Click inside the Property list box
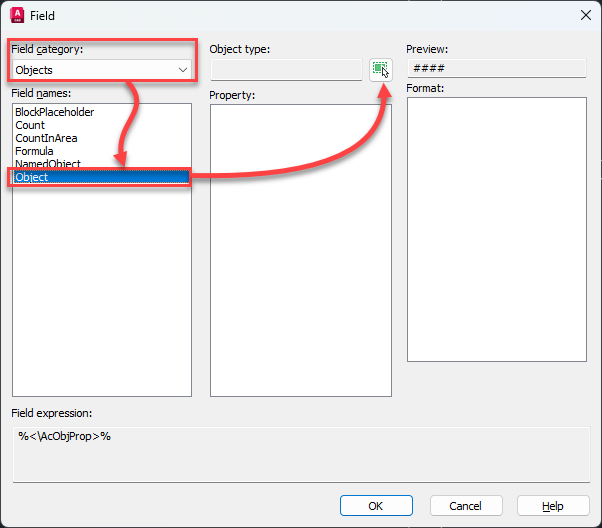The image size is (602, 528). tap(301, 250)
